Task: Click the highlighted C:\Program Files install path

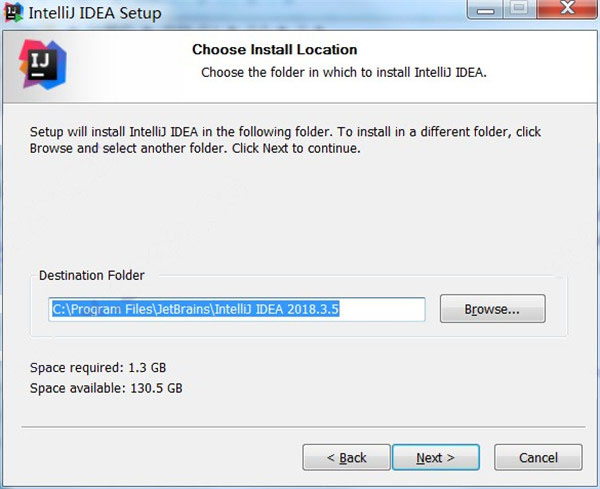Action: [195, 309]
